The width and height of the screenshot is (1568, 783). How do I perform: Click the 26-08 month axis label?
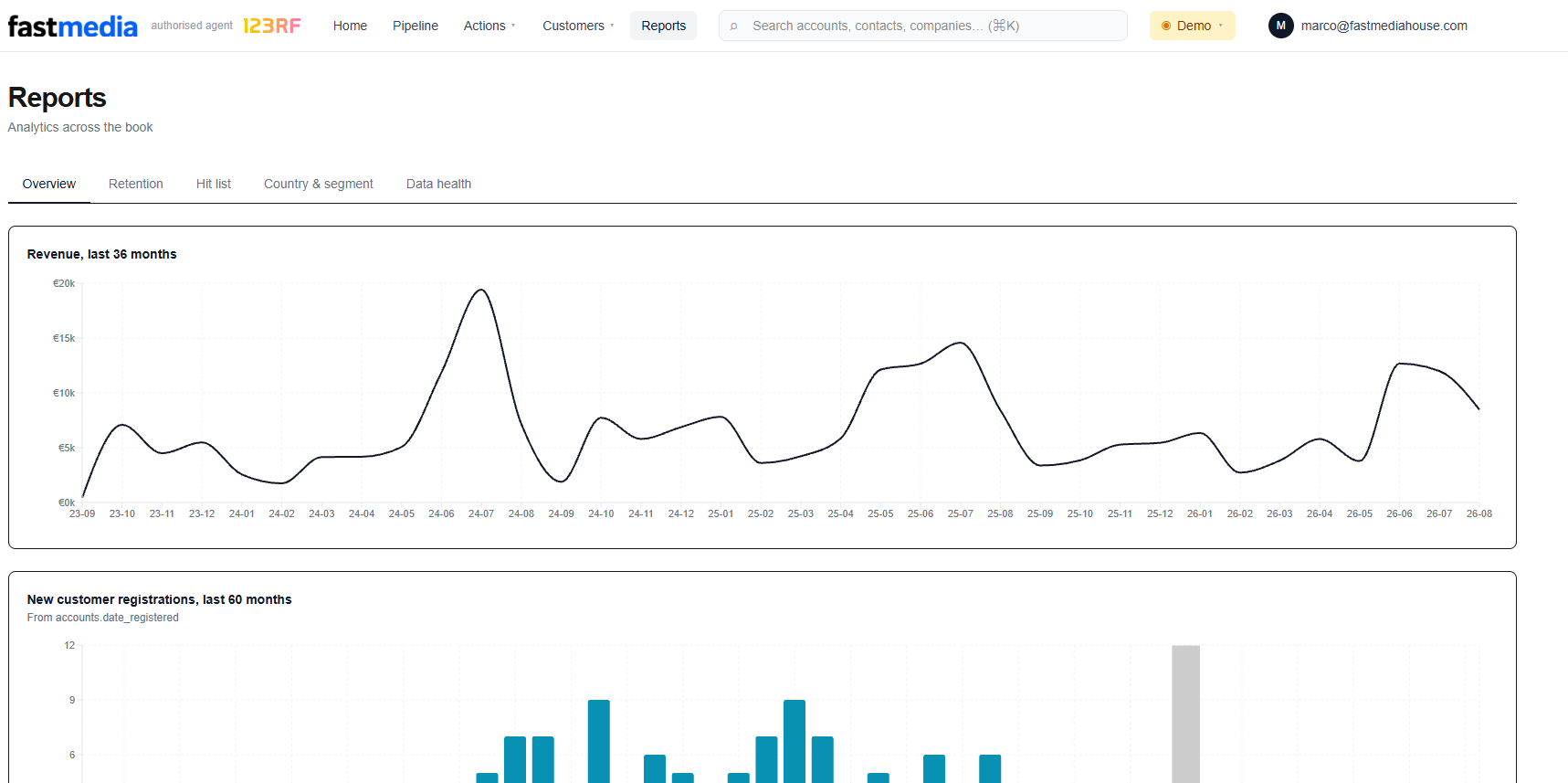pos(1479,513)
